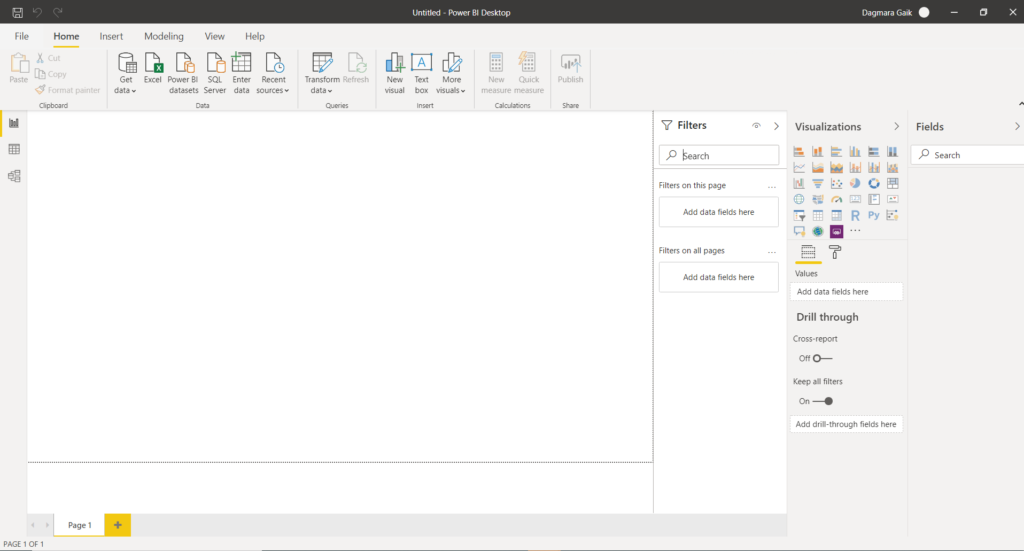
Task: Select the clustered column chart visual
Action: (855, 151)
